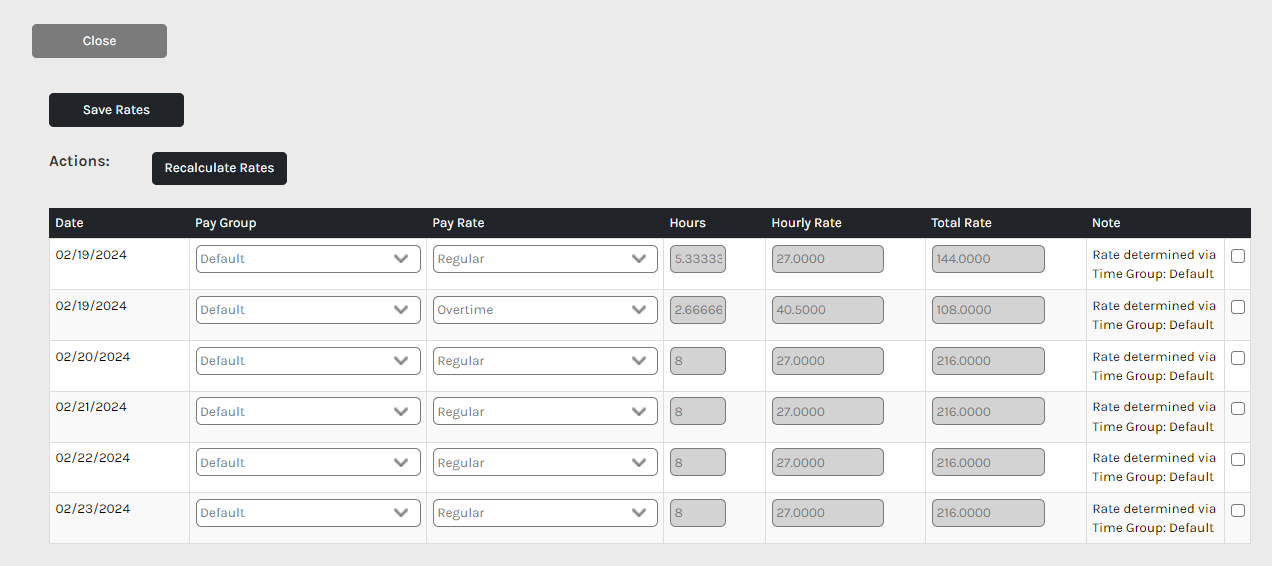Check the 02/23/2024 row checkbox
1272x566 pixels.
coord(1238,510)
